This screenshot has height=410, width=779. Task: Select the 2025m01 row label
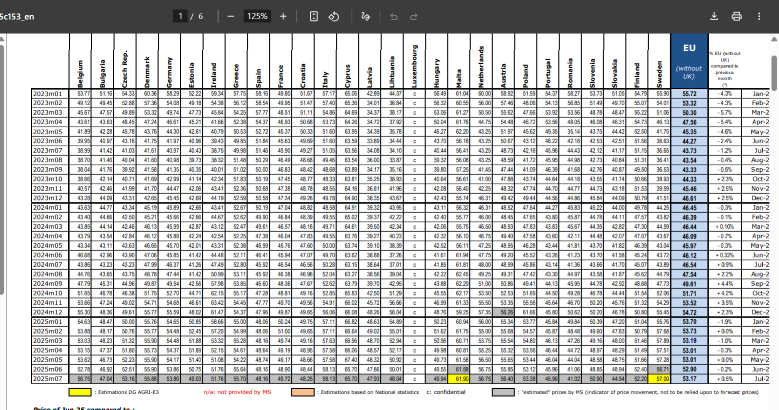[50, 322]
